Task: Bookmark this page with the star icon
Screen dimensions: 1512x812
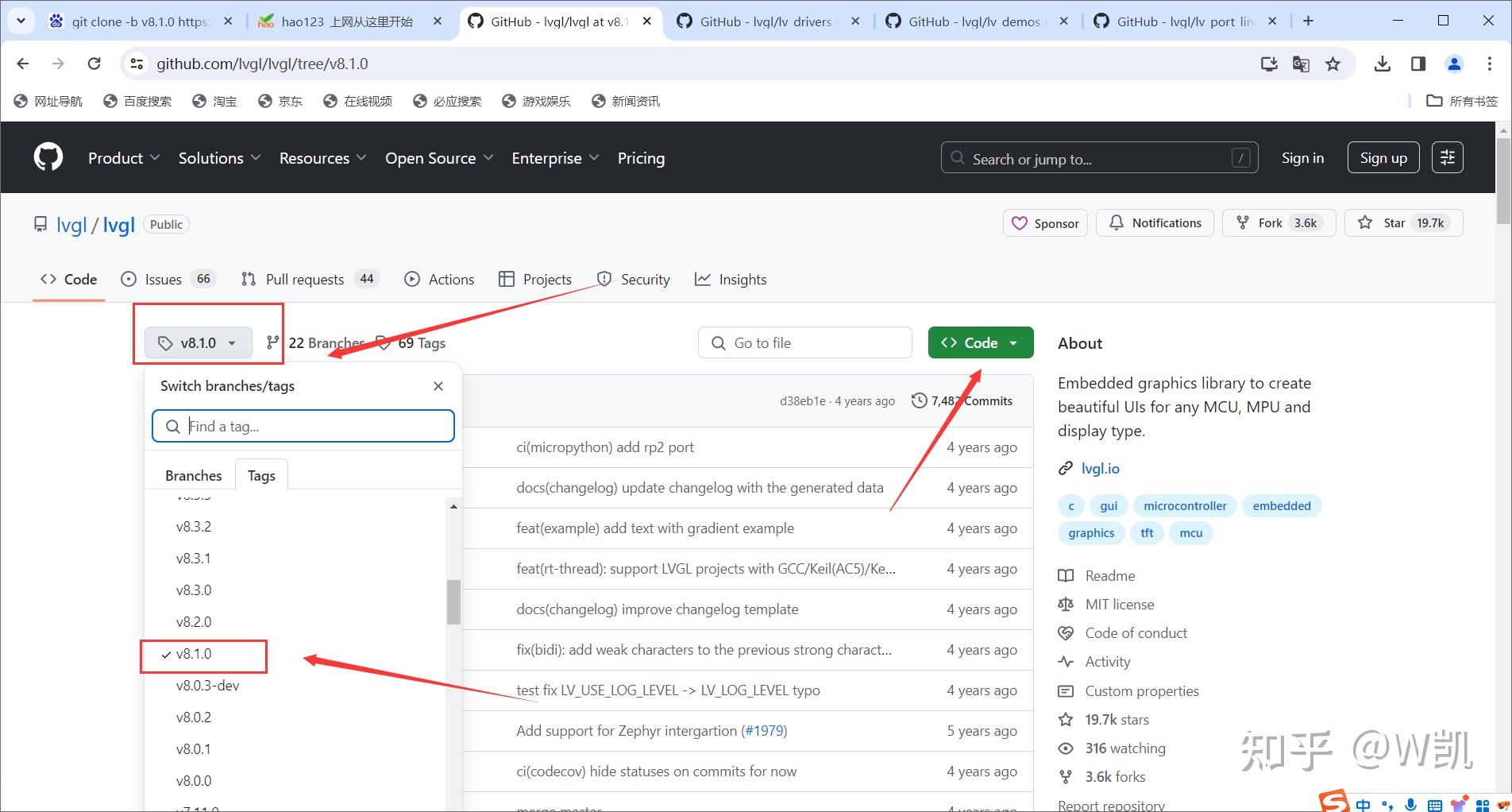Action: point(1333,64)
